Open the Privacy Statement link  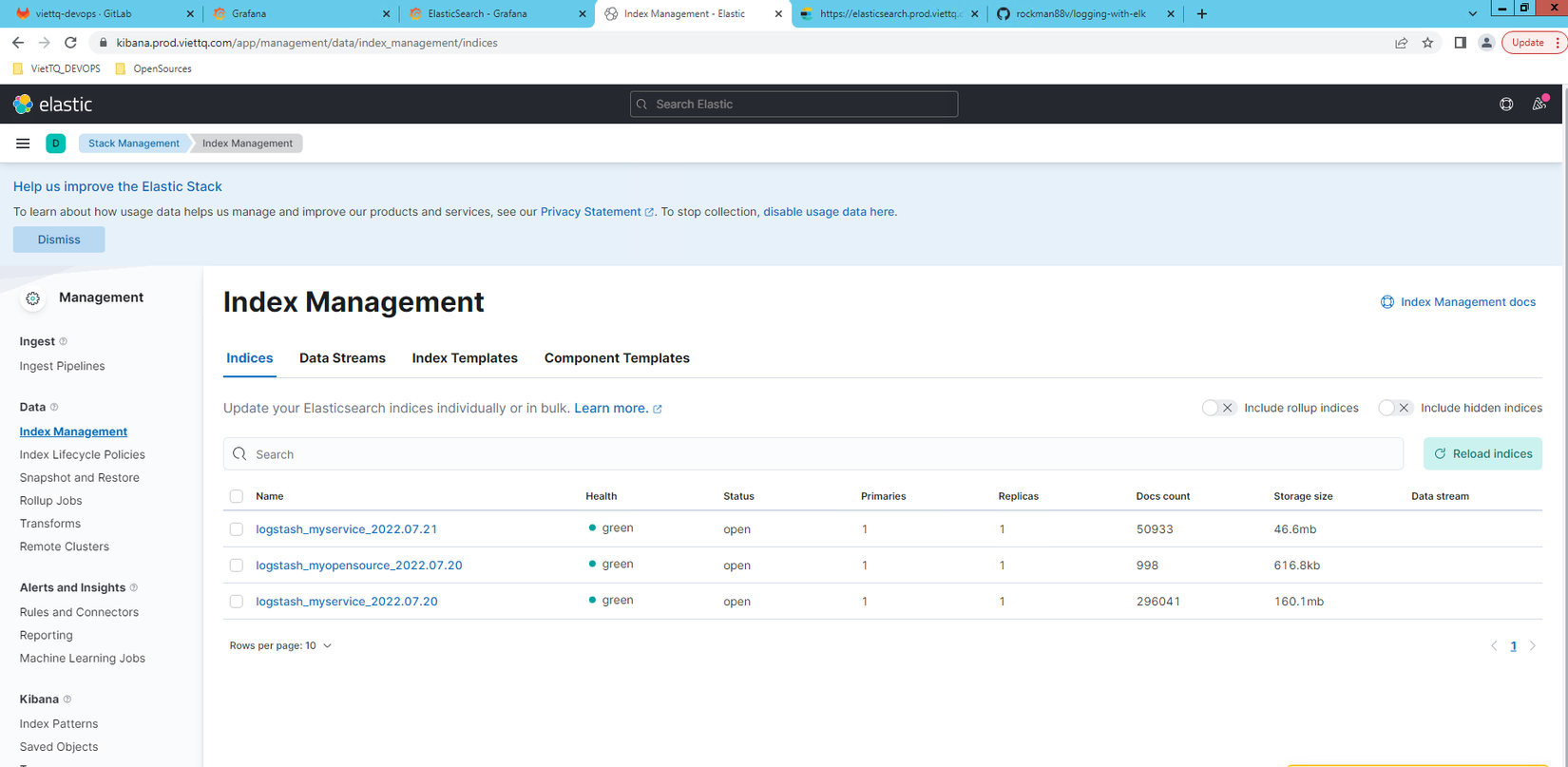pos(597,212)
